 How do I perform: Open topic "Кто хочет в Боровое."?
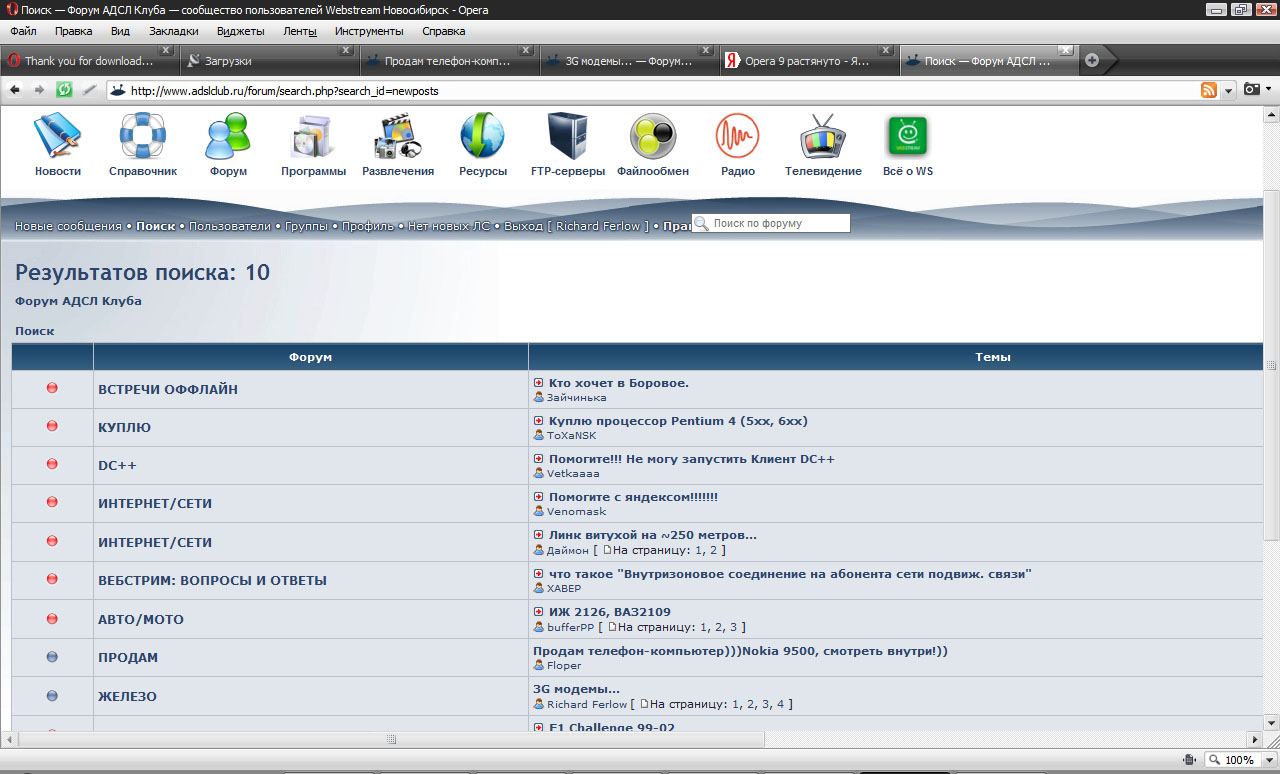(x=618, y=383)
